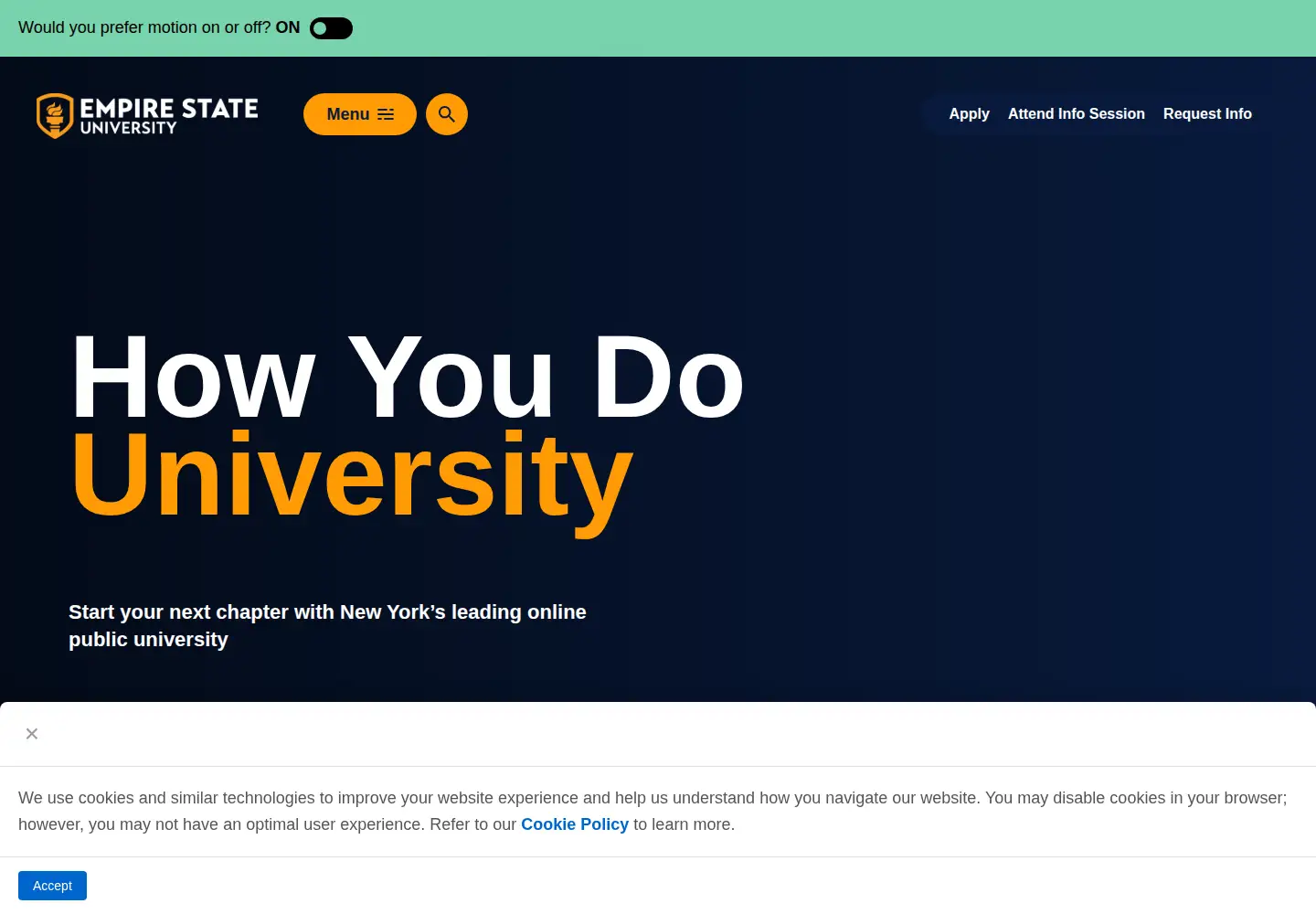The width and height of the screenshot is (1316, 914).
Task: Toggle the motion on/off switch
Action: (x=331, y=28)
